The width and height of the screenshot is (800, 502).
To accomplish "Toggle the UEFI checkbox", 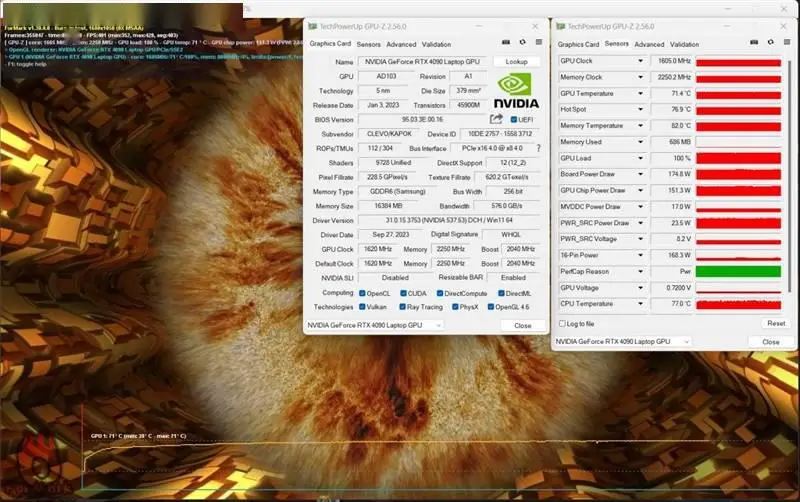I will click(x=514, y=119).
